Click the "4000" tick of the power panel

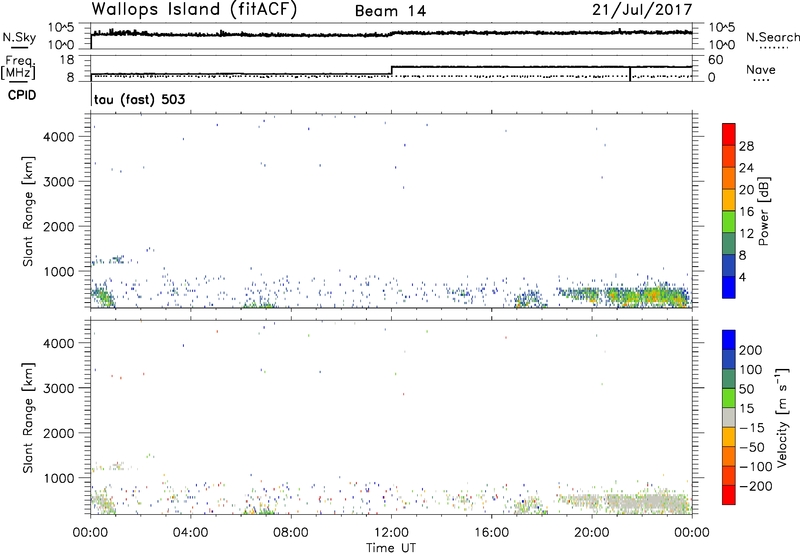click(x=59, y=137)
